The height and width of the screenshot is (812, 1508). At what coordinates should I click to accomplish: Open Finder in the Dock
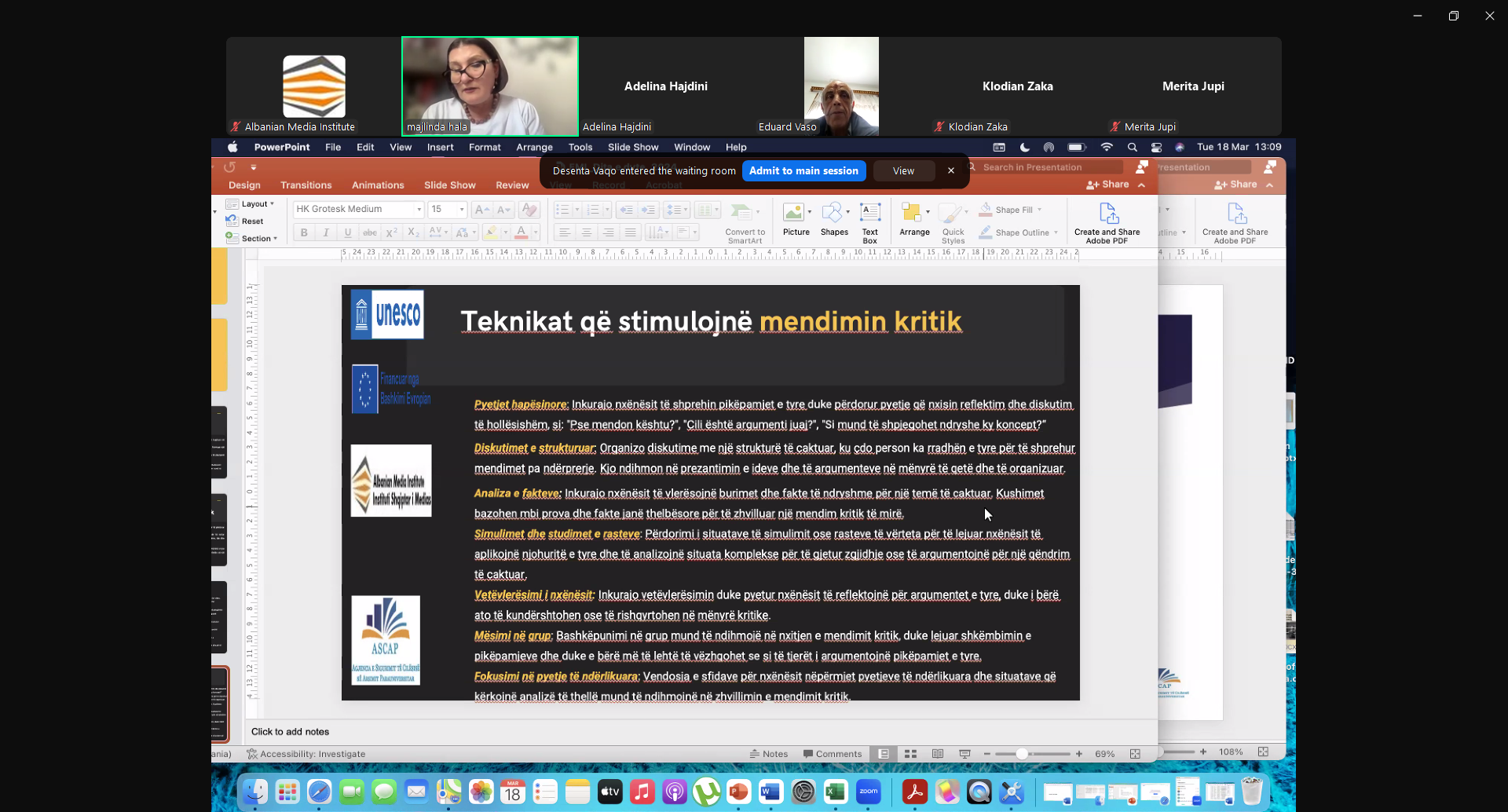tap(254, 792)
